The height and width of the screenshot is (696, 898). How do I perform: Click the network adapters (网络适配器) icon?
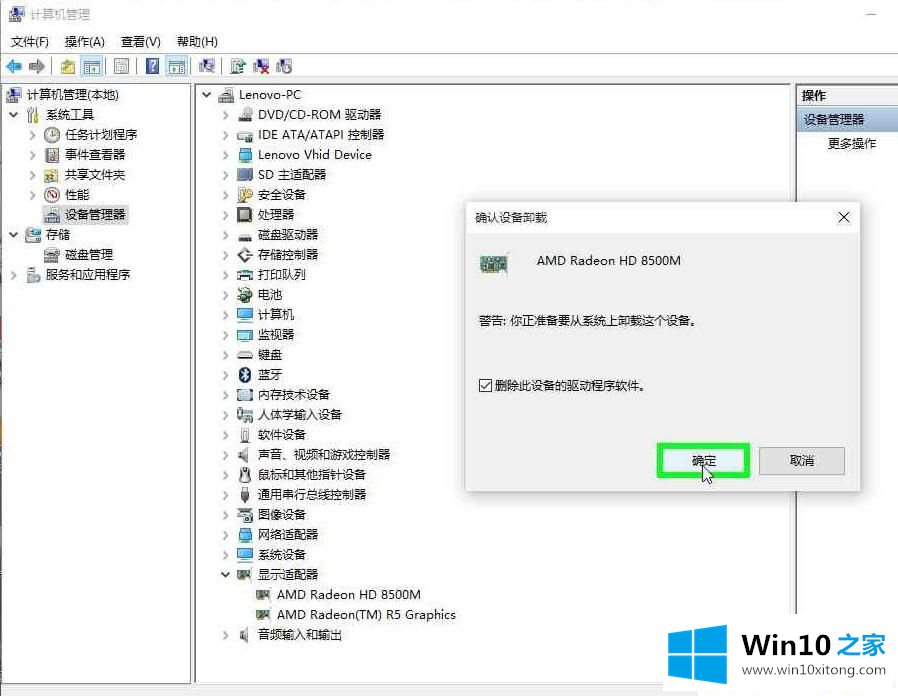pos(245,534)
